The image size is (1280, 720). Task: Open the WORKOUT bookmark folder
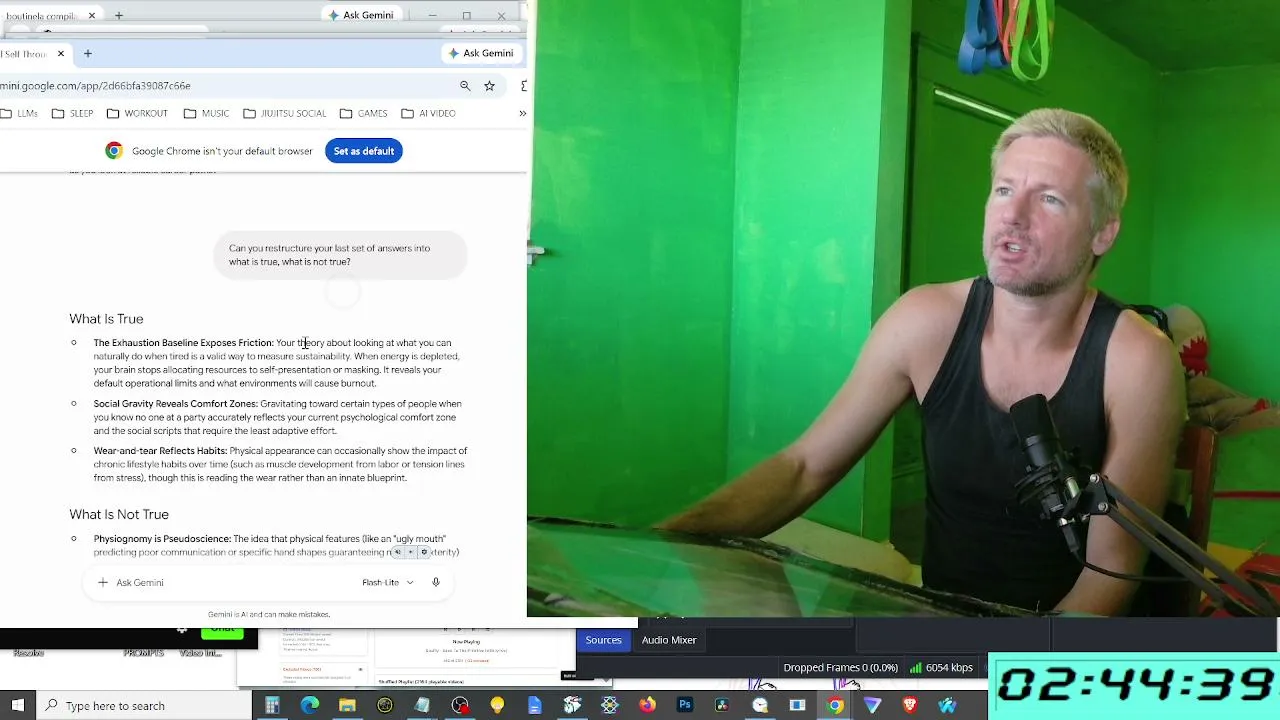137,114
